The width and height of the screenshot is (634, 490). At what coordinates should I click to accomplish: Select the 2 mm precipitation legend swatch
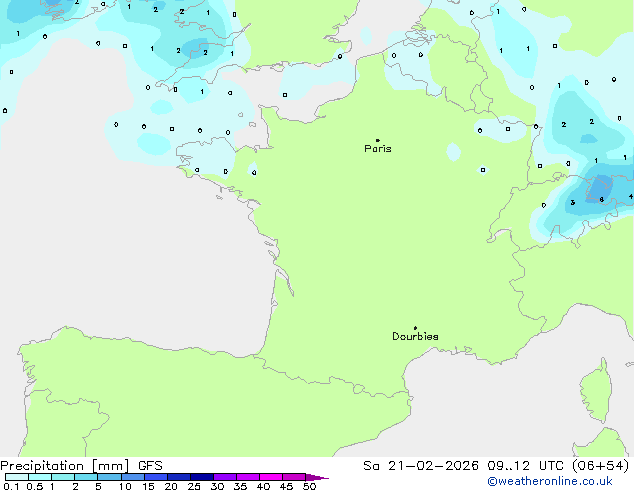pos(86,477)
